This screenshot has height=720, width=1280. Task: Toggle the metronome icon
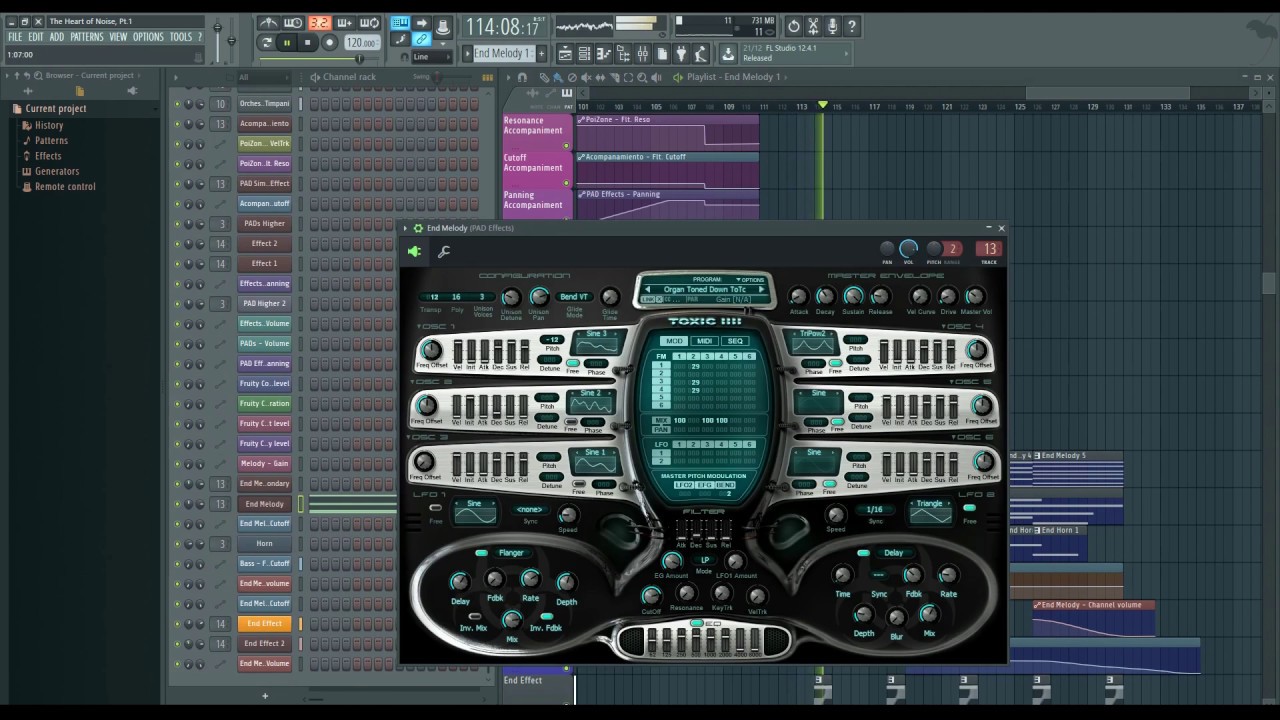tap(269, 23)
